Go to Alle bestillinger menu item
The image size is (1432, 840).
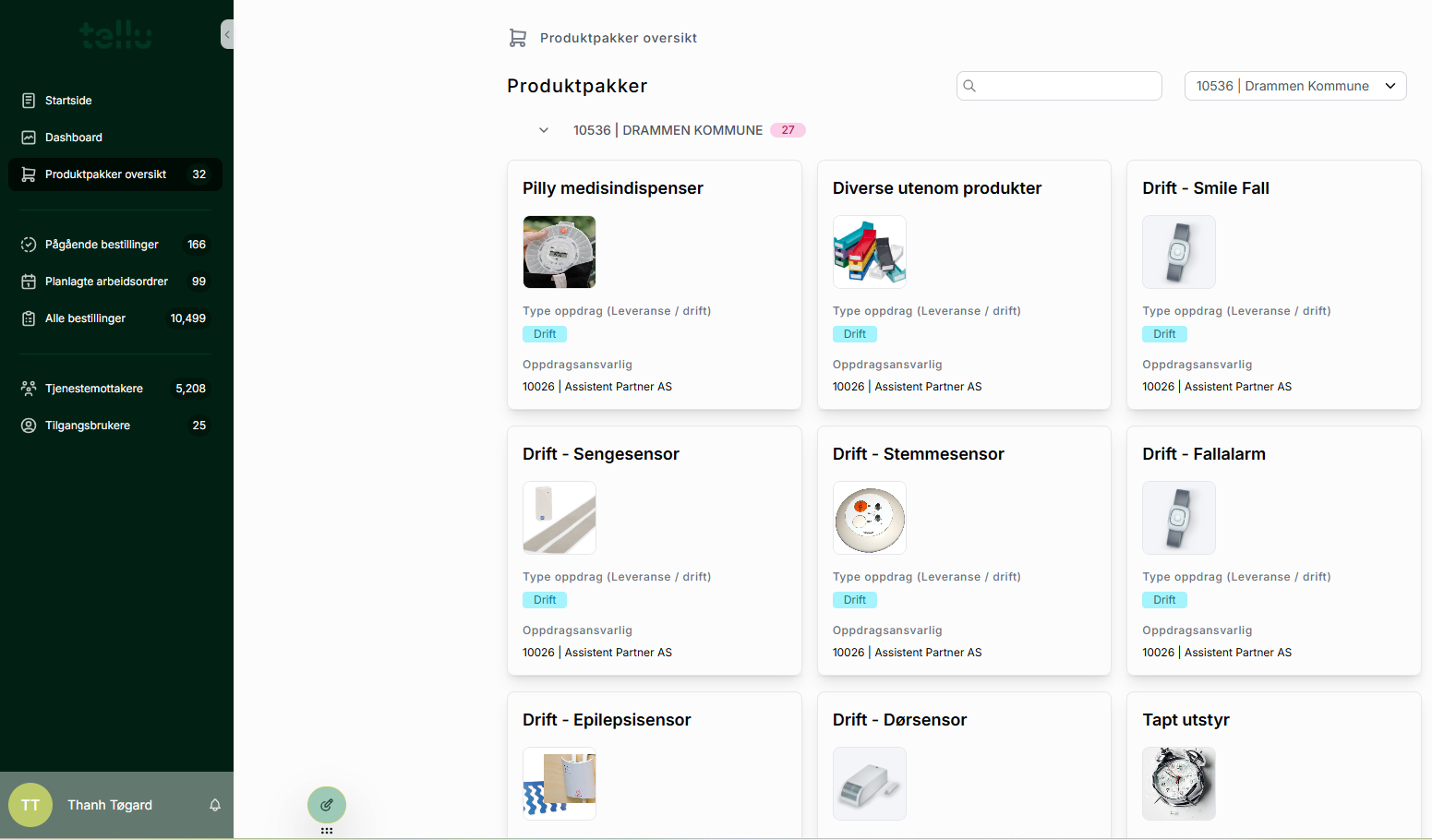pyautogui.click(x=85, y=318)
